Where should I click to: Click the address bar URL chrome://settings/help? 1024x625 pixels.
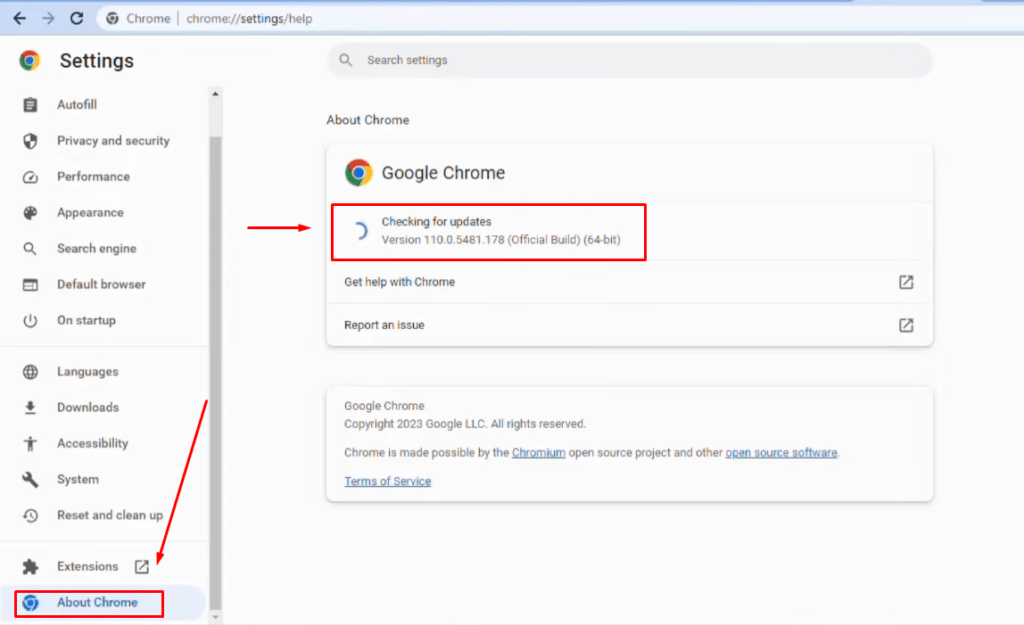pyautogui.click(x=249, y=18)
